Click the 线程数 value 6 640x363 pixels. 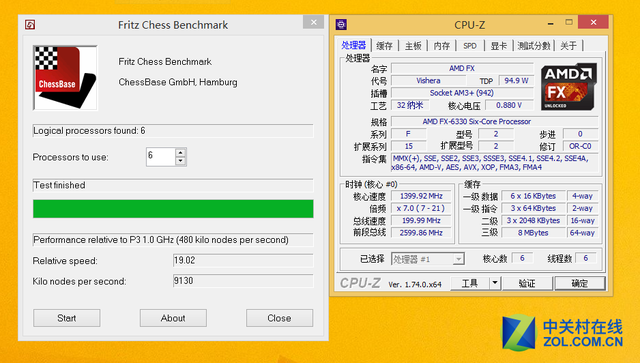pos(586,258)
